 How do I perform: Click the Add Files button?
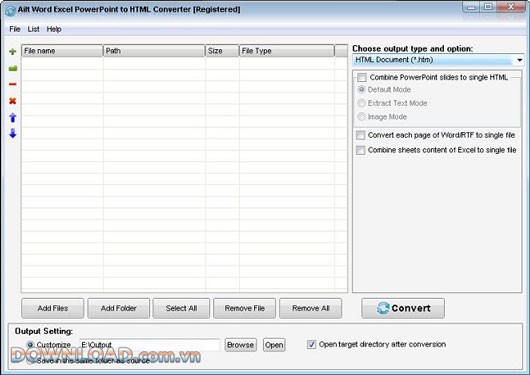pos(53,308)
